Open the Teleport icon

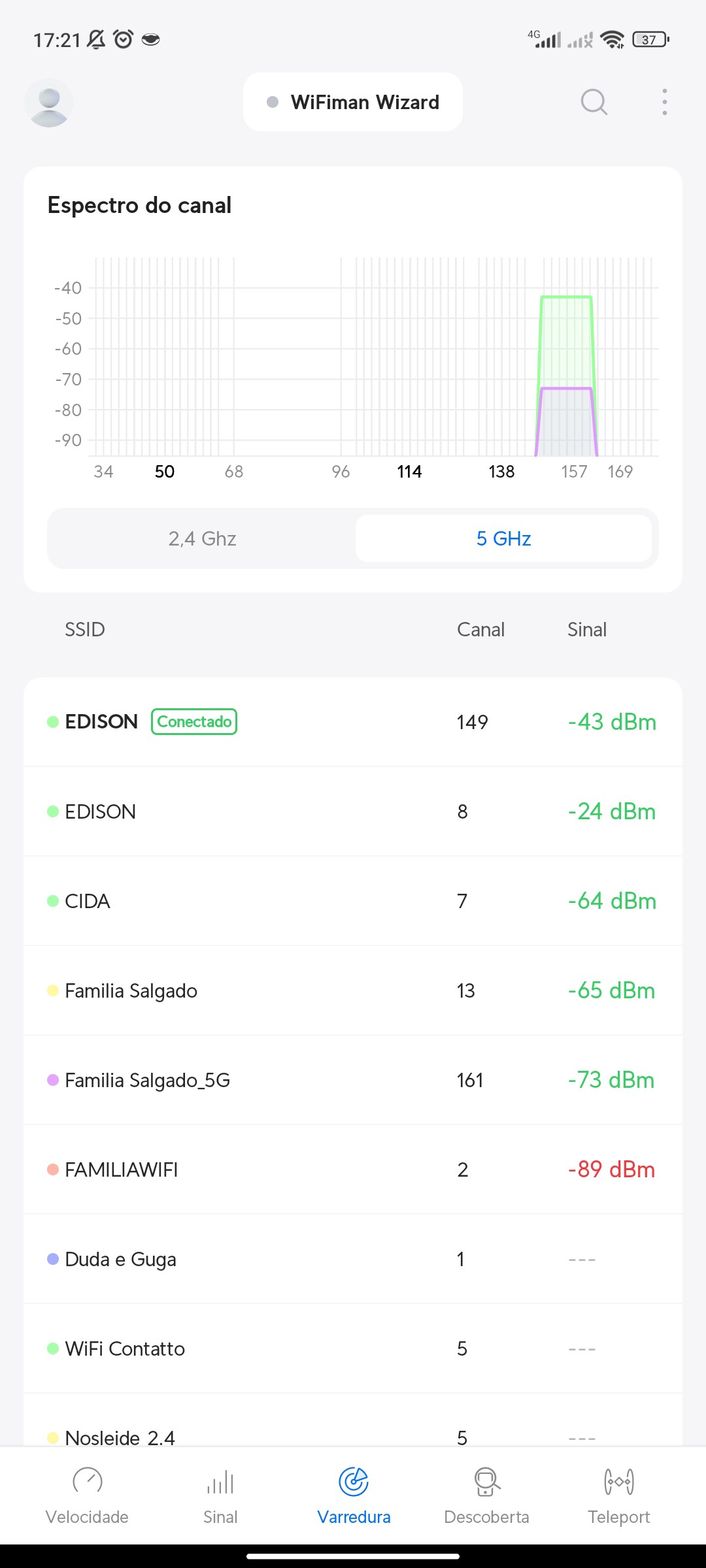click(618, 1481)
